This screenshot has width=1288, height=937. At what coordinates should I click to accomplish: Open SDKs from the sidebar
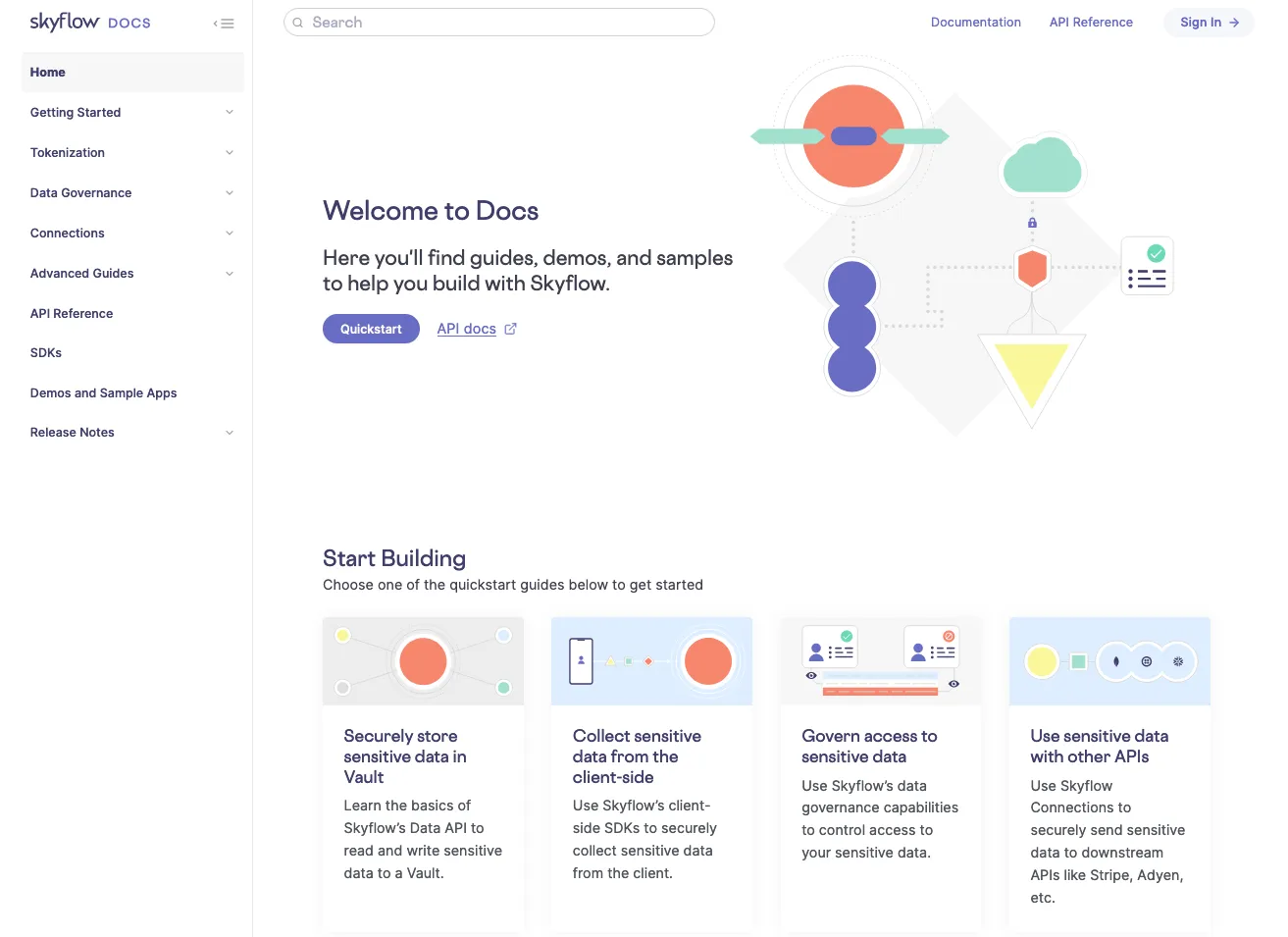[46, 353]
